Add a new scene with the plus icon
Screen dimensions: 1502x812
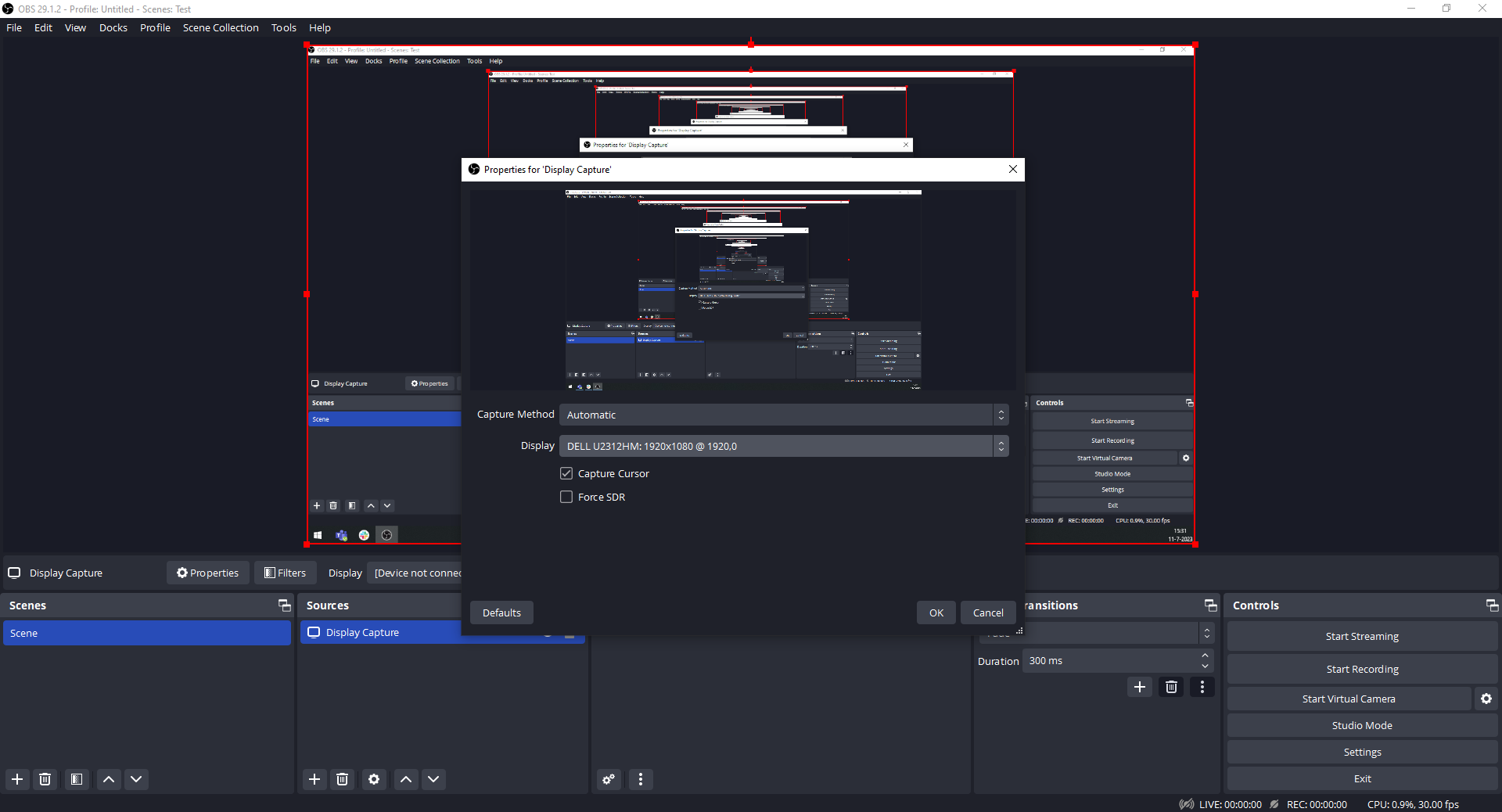pos(17,779)
